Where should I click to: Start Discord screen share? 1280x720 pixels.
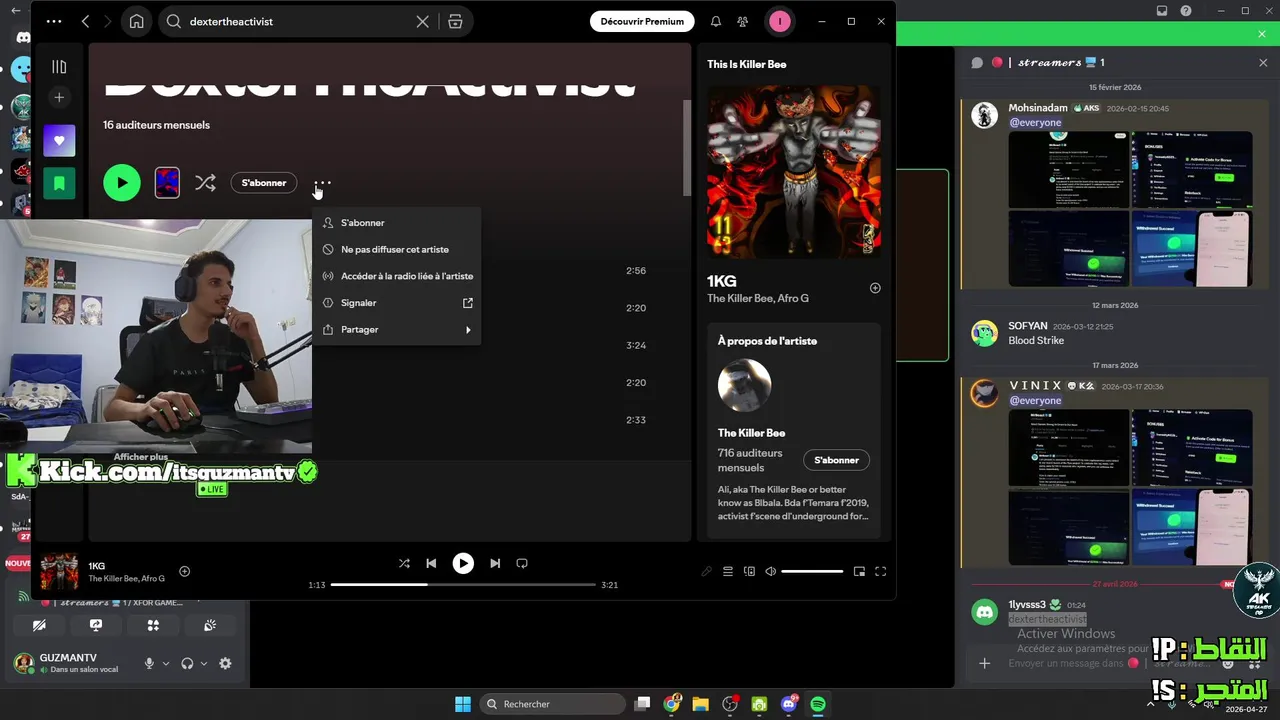96,625
